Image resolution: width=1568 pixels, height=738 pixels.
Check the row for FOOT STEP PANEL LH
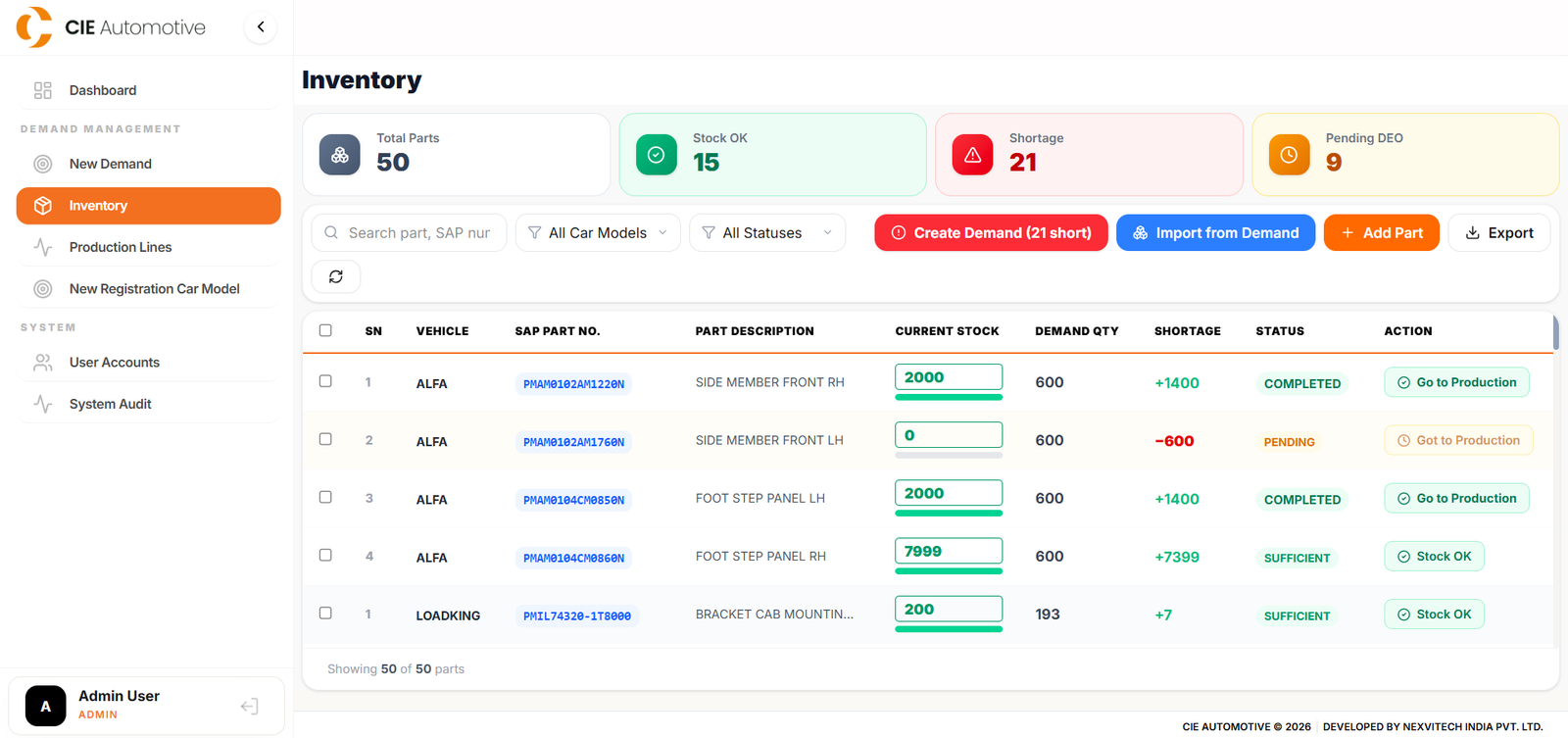pyautogui.click(x=325, y=497)
